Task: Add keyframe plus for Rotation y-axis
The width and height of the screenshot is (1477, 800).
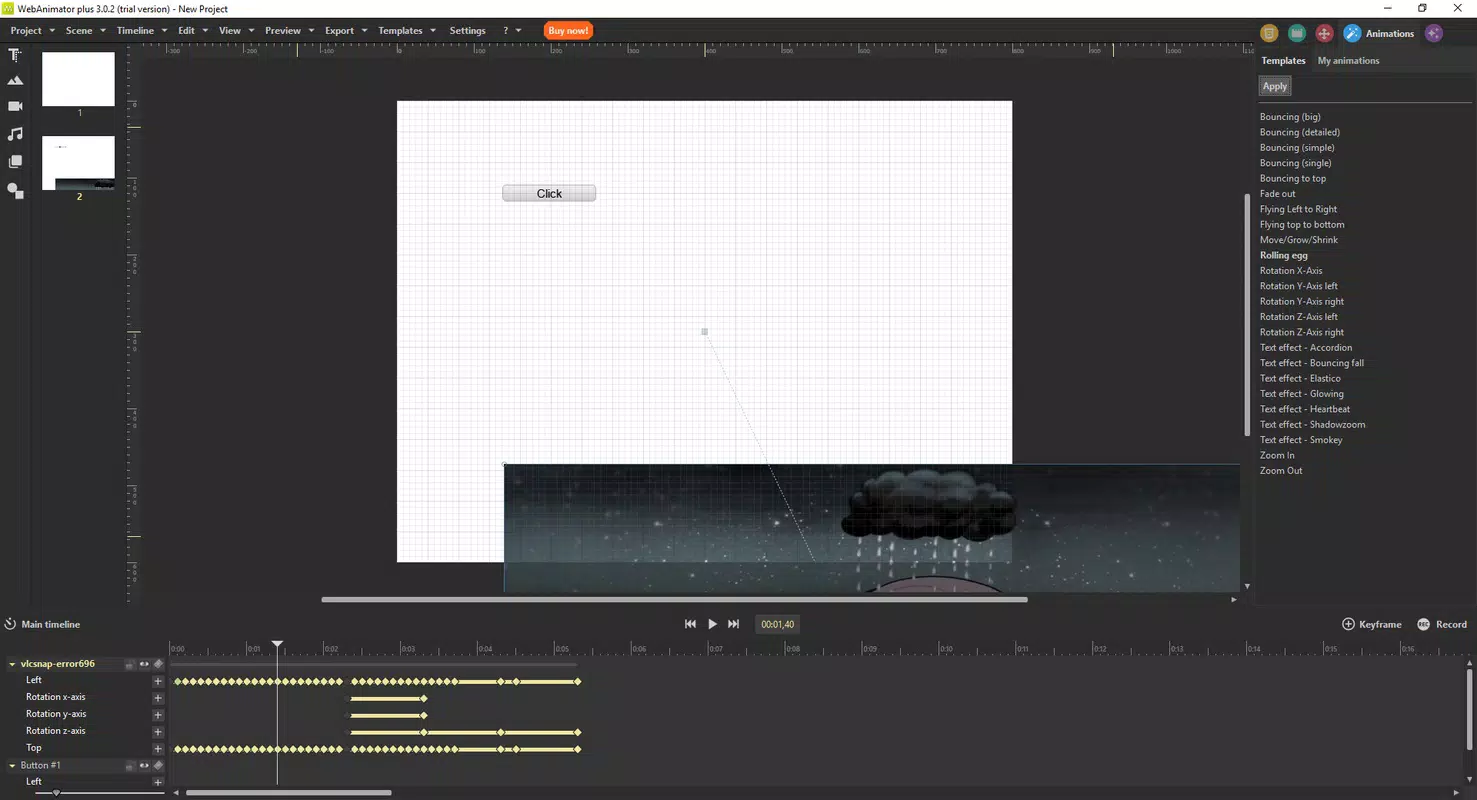Action: click(158, 715)
